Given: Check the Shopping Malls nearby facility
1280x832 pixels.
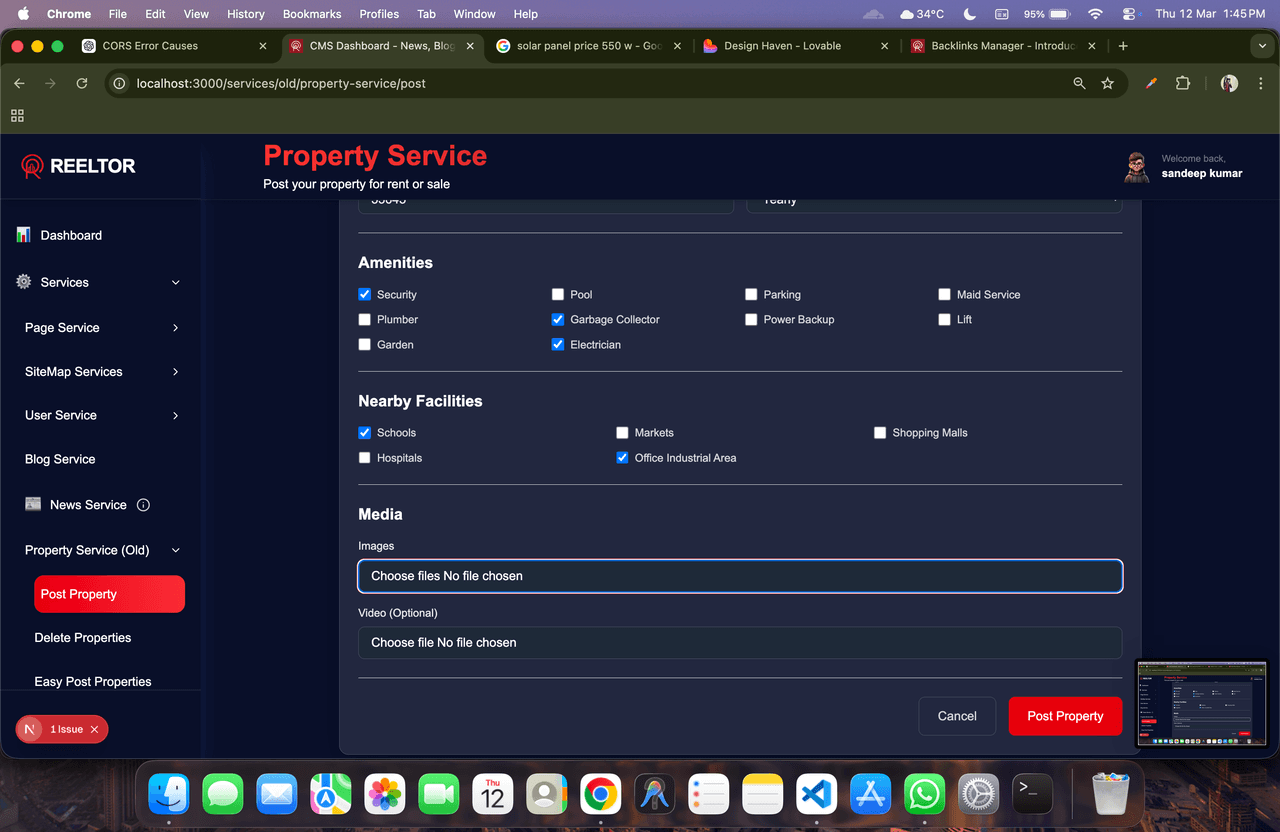Looking at the screenshot, I should (x=880, y=433).
